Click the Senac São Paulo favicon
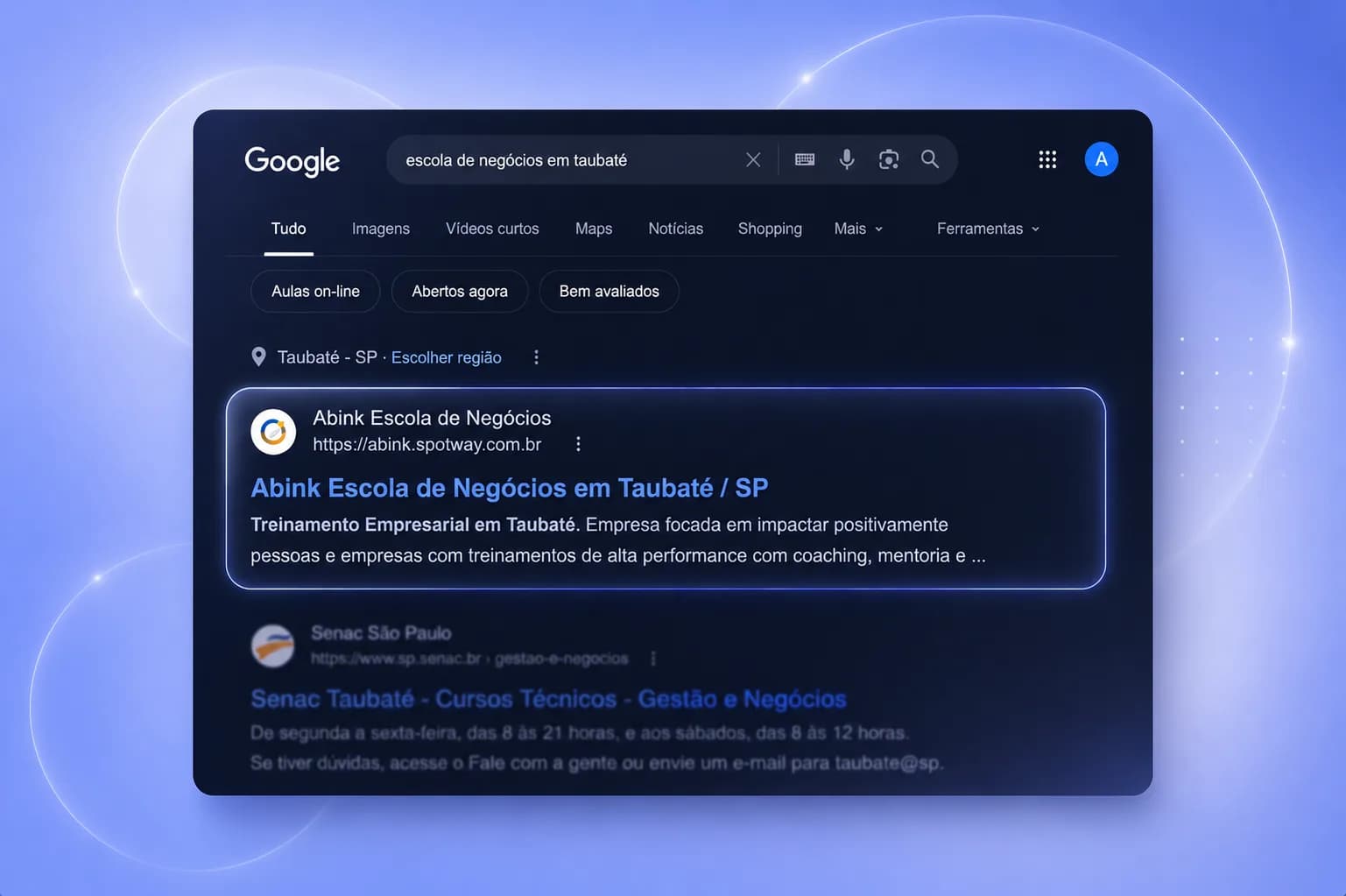 (x=272, y=646)
